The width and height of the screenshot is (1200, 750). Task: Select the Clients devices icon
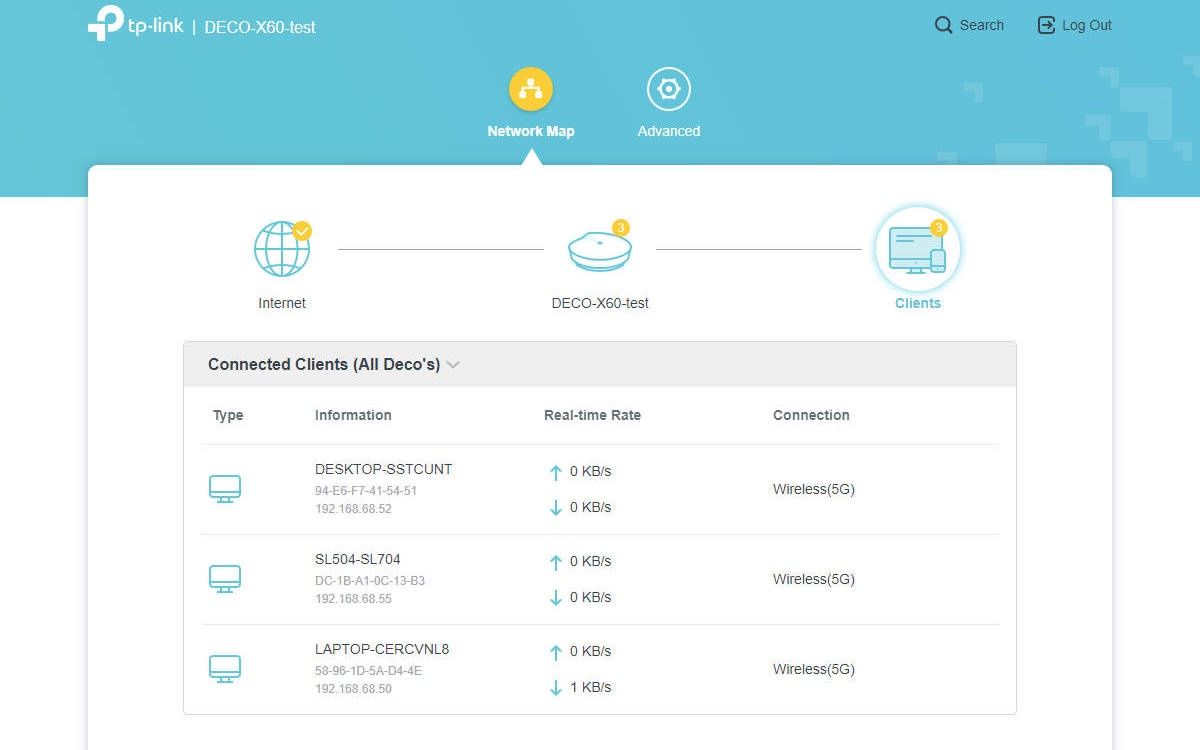tap(917, 250)
